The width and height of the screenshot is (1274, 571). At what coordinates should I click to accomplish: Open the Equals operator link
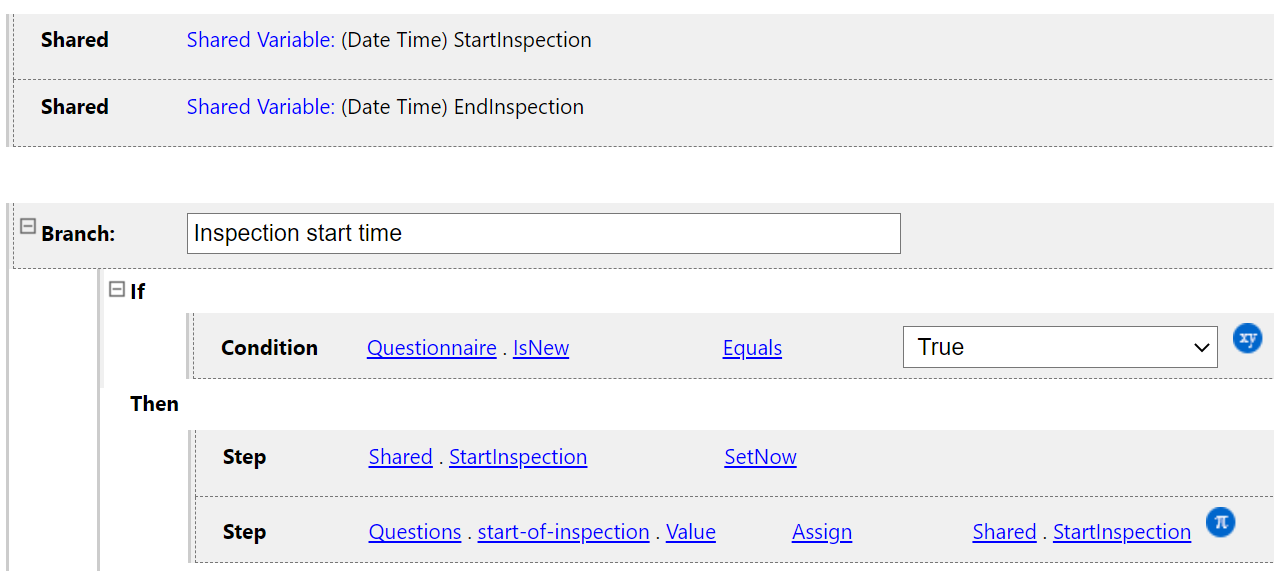[x=752, y=348]
